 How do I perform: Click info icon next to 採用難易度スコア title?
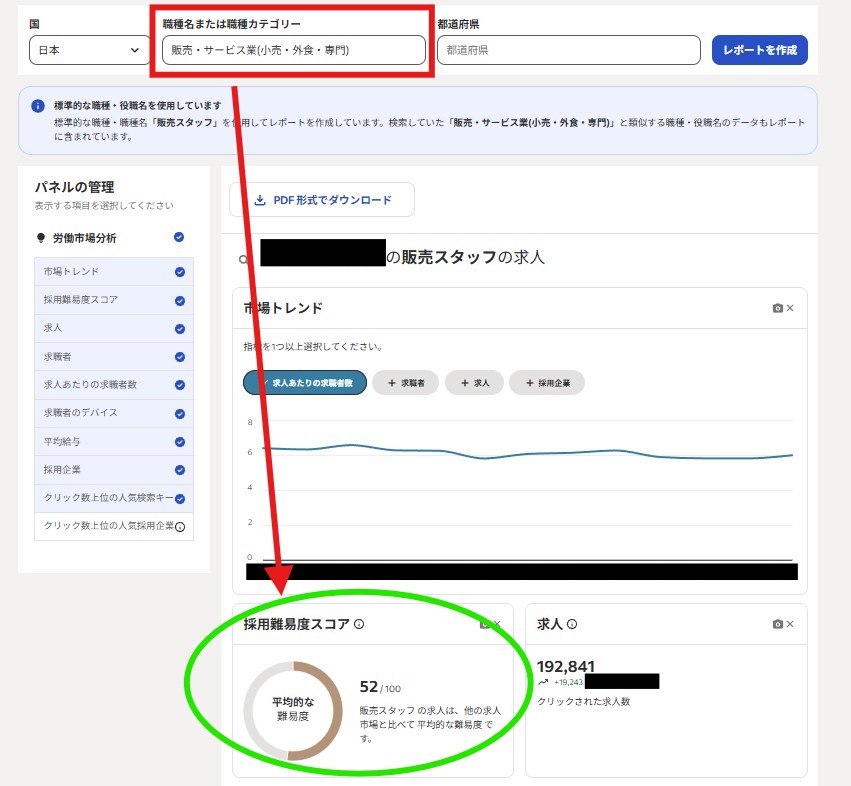coord(359,624)
